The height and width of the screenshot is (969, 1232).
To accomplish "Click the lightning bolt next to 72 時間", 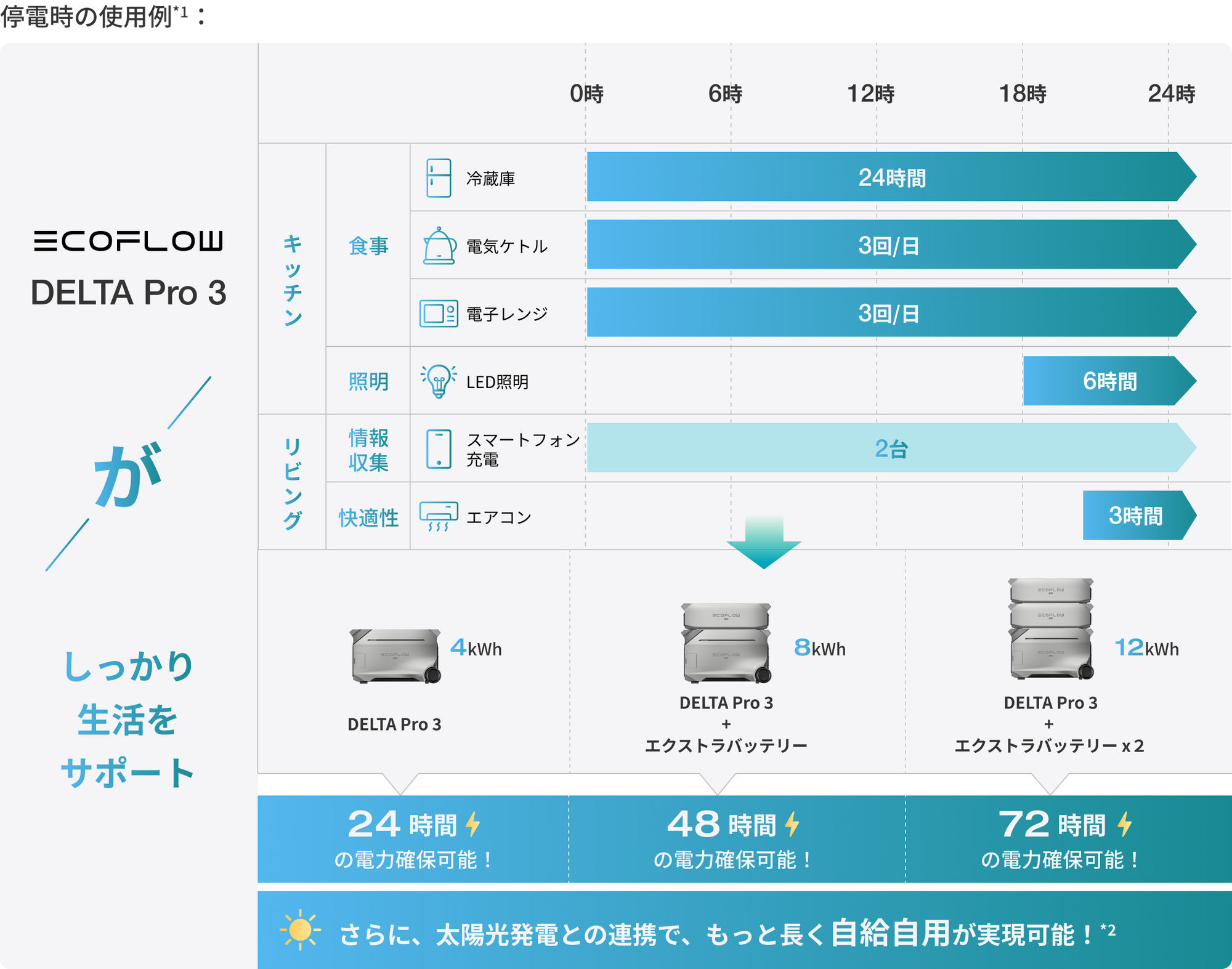I will pos(1125,824).
